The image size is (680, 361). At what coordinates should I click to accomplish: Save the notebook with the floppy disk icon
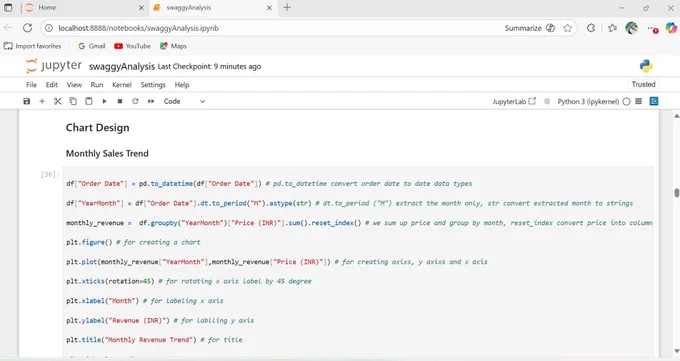(x=26, y=101)
